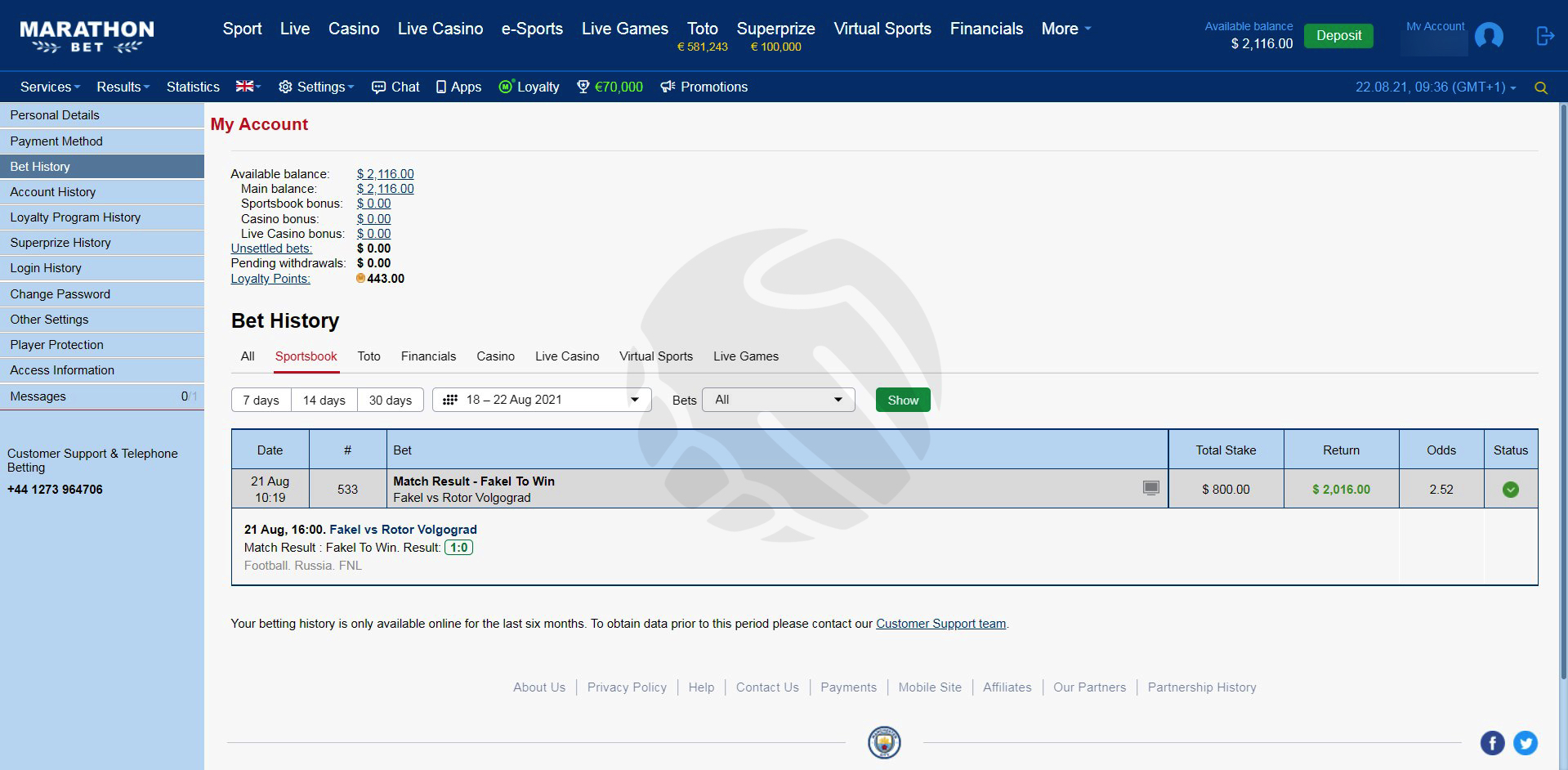Open the Privacy Policy footer link
Image resolution: width=1568 pixels, height=770 pixels.
[627, 687]
